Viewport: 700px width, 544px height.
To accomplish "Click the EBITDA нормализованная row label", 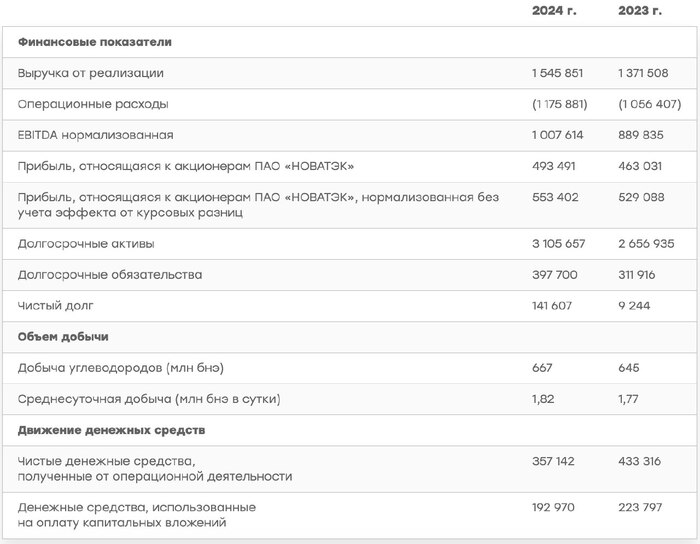I will [x=96, y=135].
